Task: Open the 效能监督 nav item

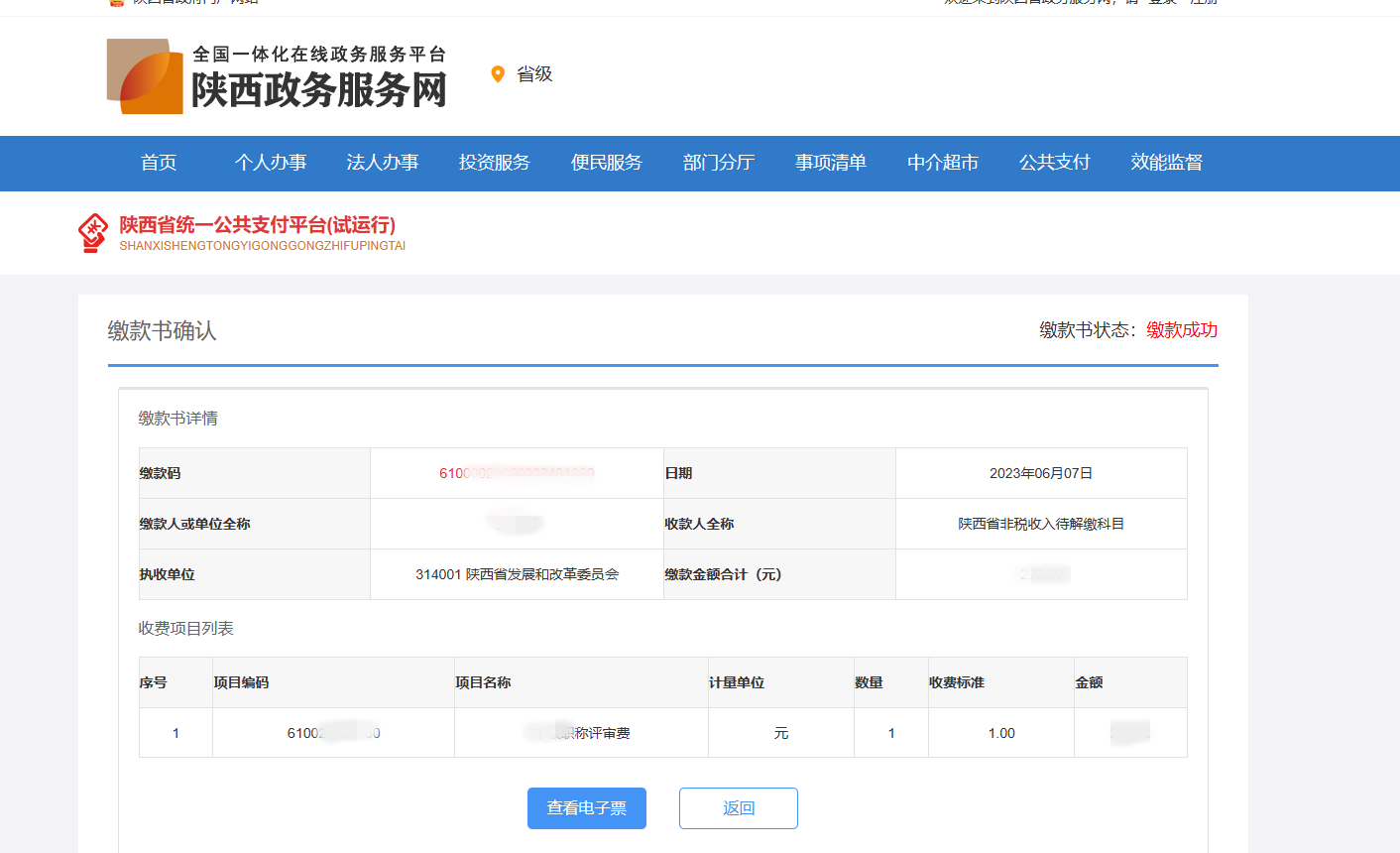Action: click(1167, 163)
